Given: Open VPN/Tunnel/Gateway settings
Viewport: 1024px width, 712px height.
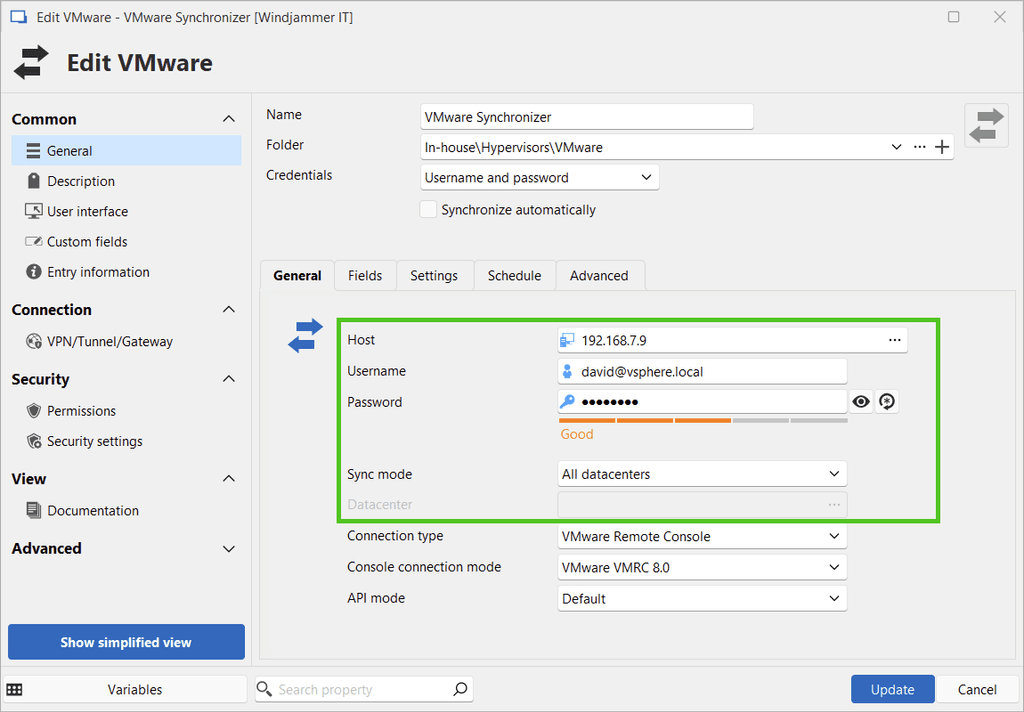Looking at the screenshot, I should pyautogui.click(x=109, y=342).
